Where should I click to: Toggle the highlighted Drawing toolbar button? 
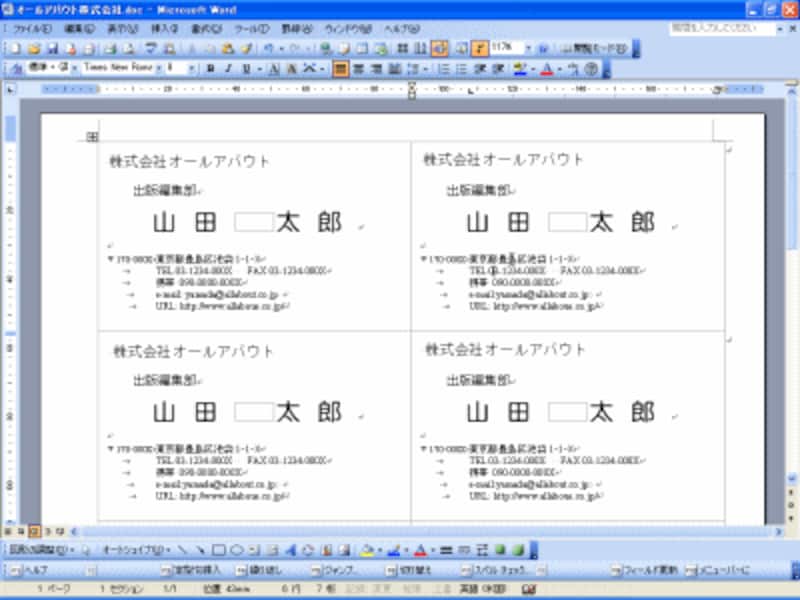439,48
